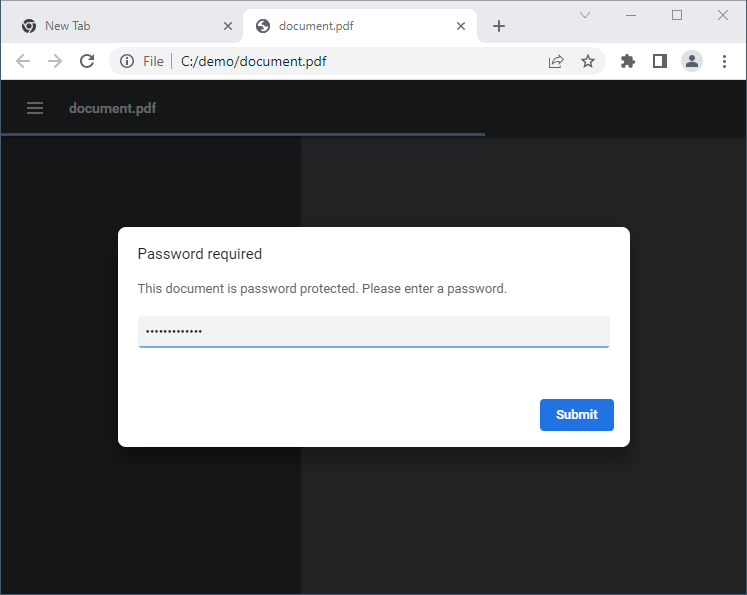Open the Chrome three-dot menu
747x595 pixels.
click(x=724, y=61)
